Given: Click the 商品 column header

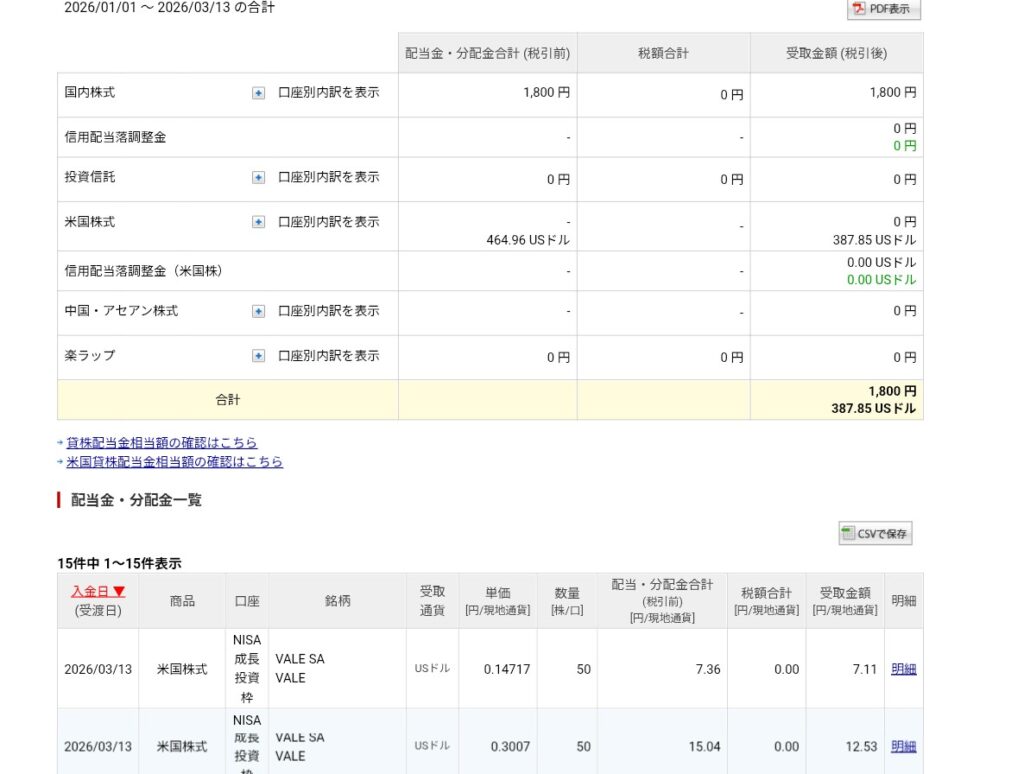Looking at the screenshot, I should (182, 601).
